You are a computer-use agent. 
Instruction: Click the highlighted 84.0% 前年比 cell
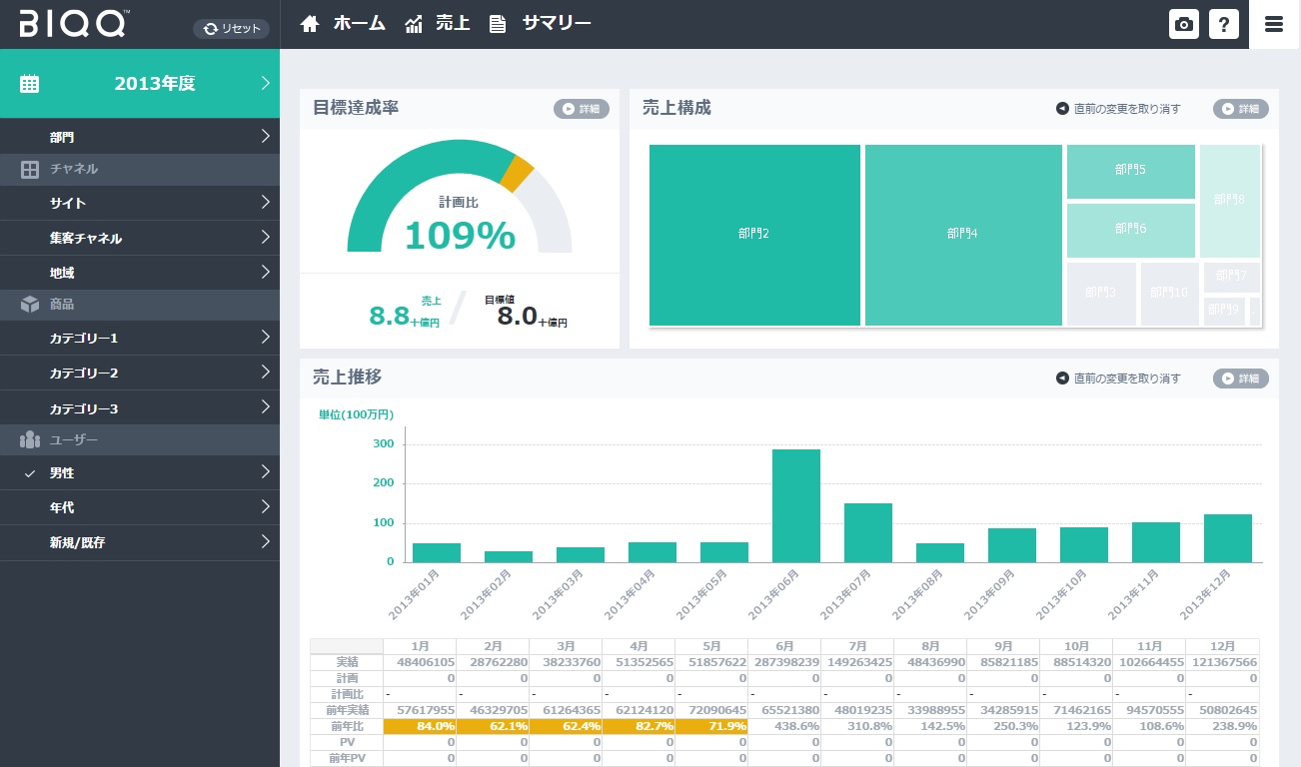(420, 726)
